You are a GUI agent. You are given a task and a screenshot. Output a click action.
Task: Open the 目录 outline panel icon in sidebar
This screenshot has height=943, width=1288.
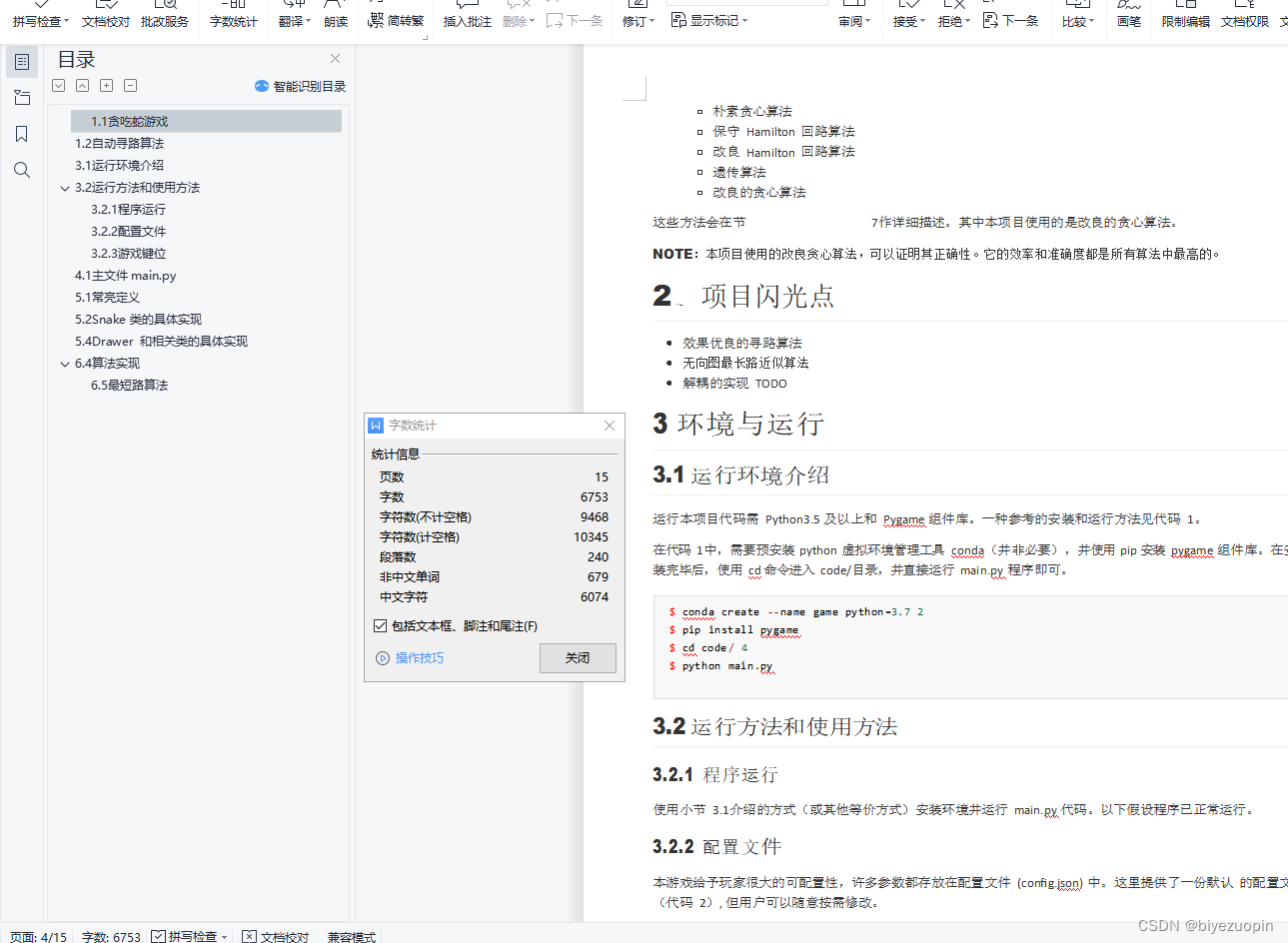[22, 62]
